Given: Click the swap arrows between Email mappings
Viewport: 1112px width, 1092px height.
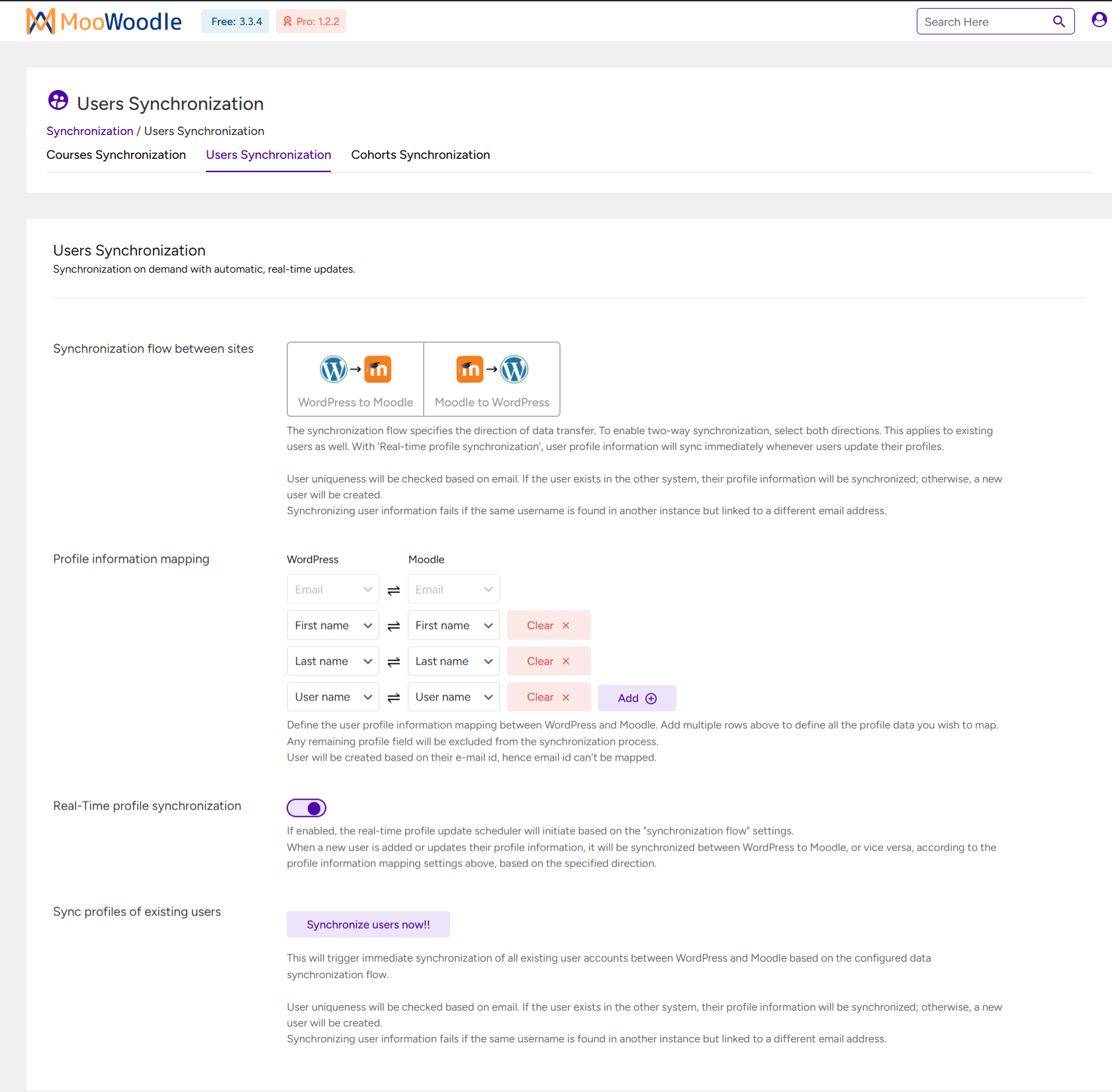Looking at the screenshot, I should 393,589.
